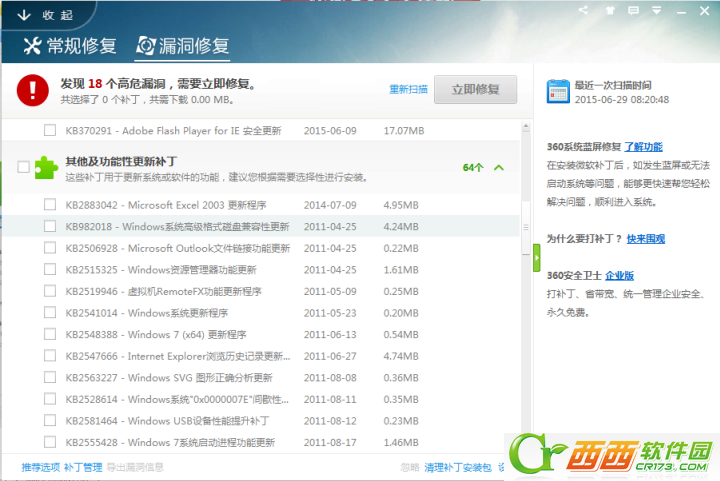Select all 其他及功能性更新补丁 checkbox
This screenshot has height=481, width=720.
[x=23, y=167]
